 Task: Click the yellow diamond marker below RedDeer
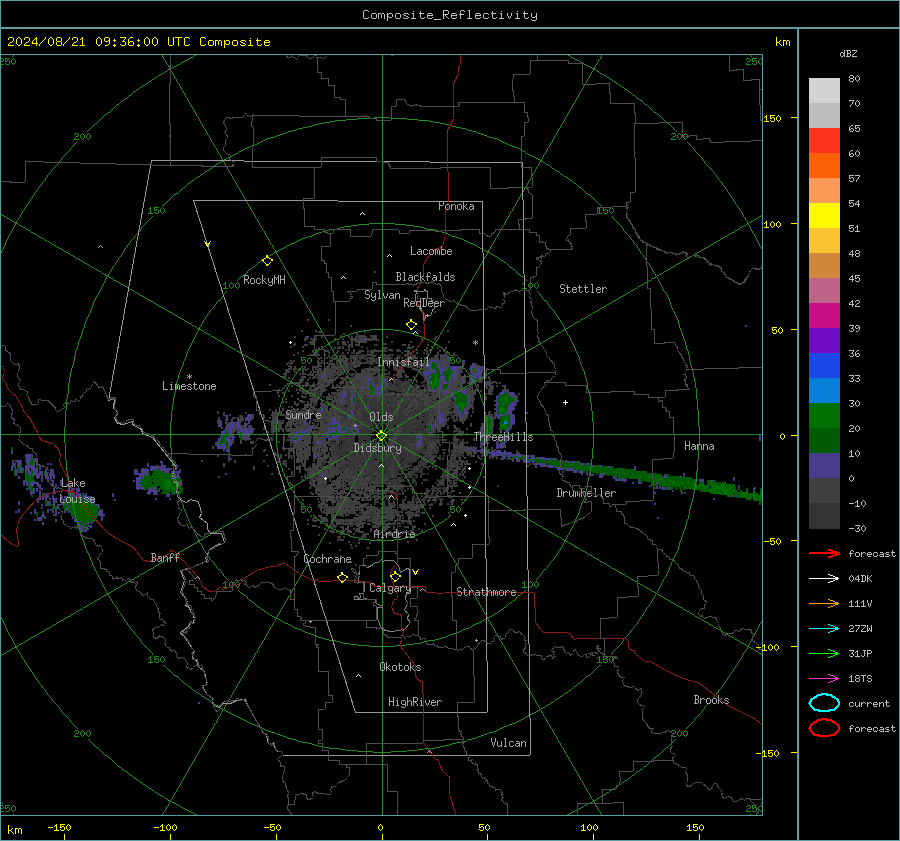coord(412,325)
